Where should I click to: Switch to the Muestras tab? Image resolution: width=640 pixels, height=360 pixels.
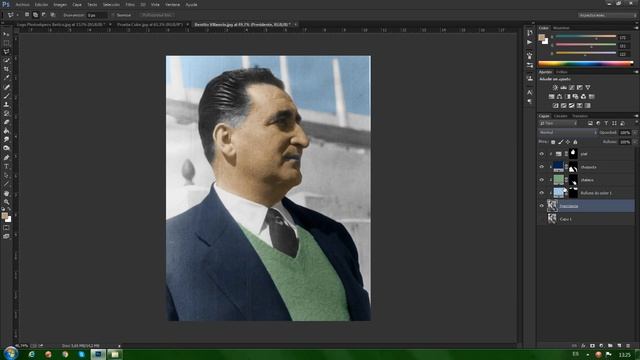(x=561, y=28)
